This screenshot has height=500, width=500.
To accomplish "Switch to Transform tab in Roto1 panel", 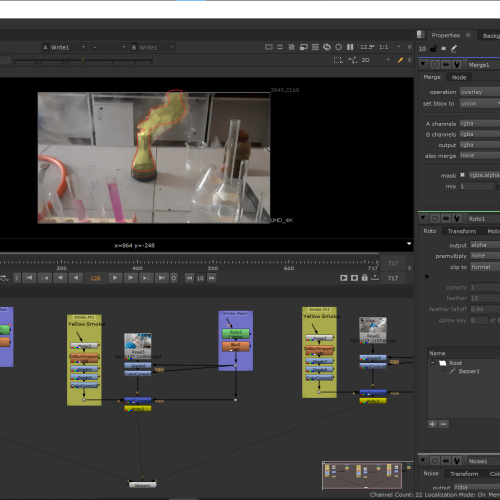I will (462, 231).
